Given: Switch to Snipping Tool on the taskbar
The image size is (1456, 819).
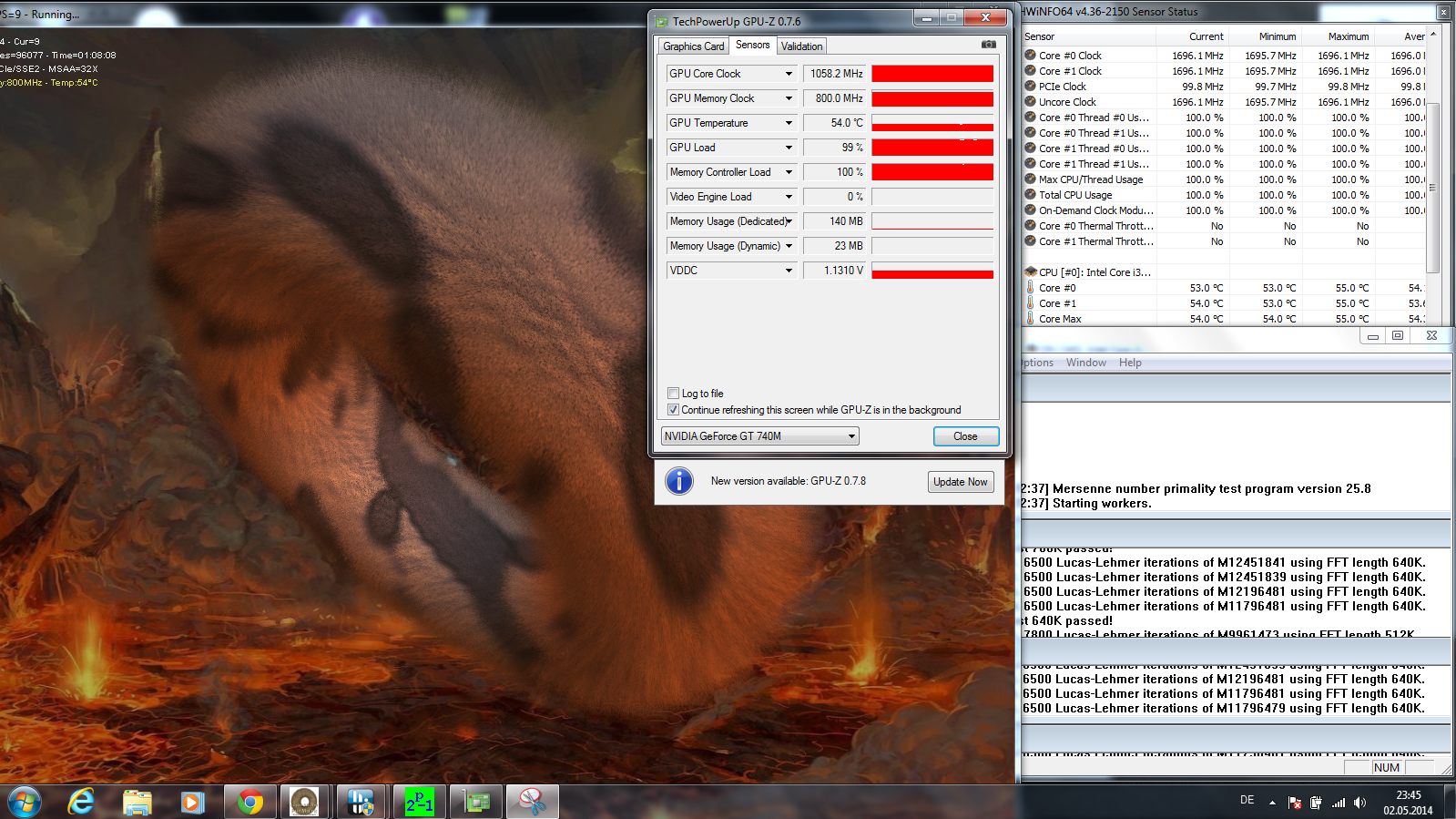Looking at the screenshot, I should pos(533,802).
